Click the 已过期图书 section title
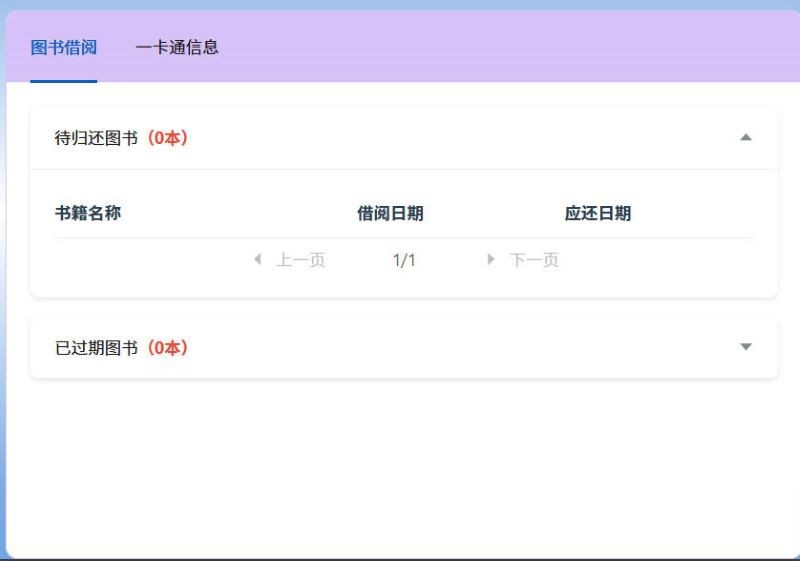The image size is (800, 561). (96, 348)
